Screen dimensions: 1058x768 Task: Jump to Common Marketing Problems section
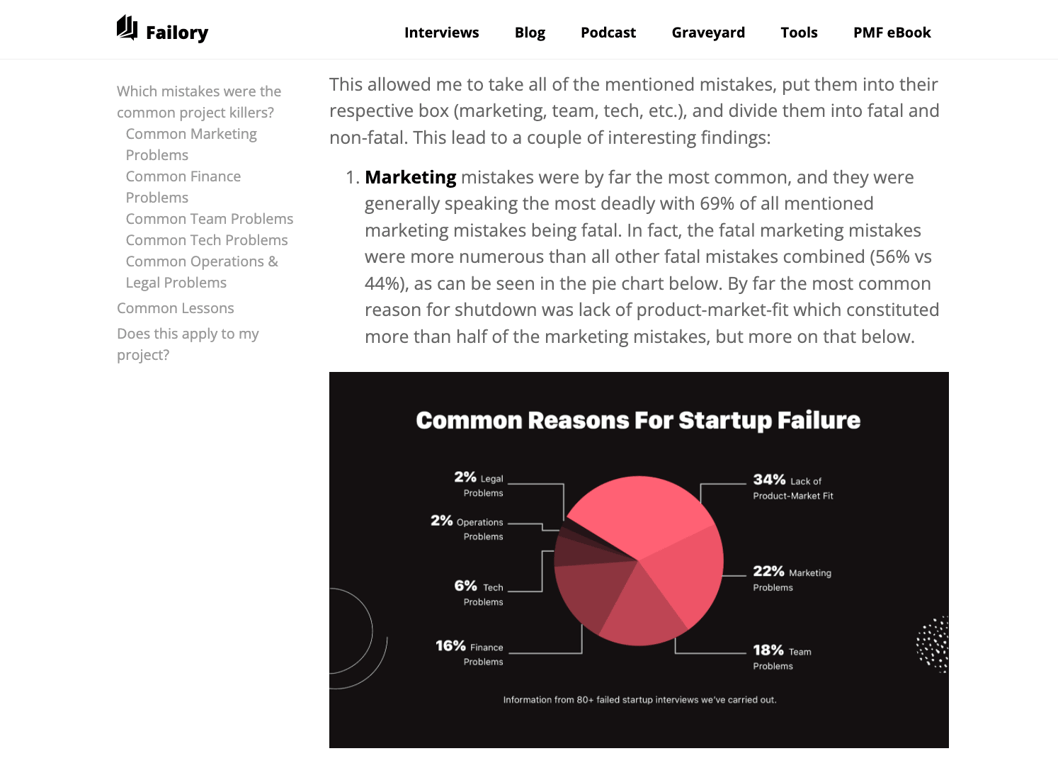point(190,144)
